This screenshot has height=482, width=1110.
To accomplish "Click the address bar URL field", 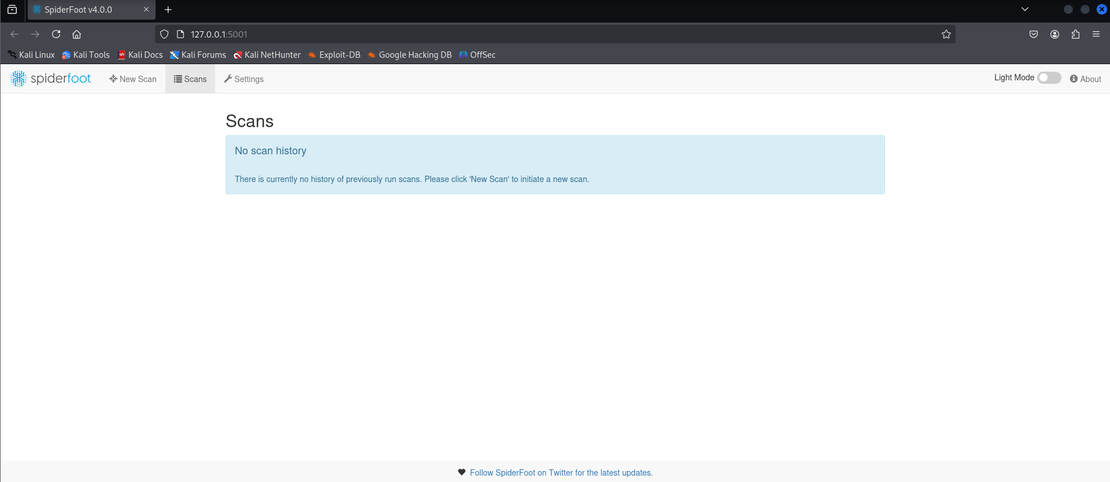I will click(550, 34).
